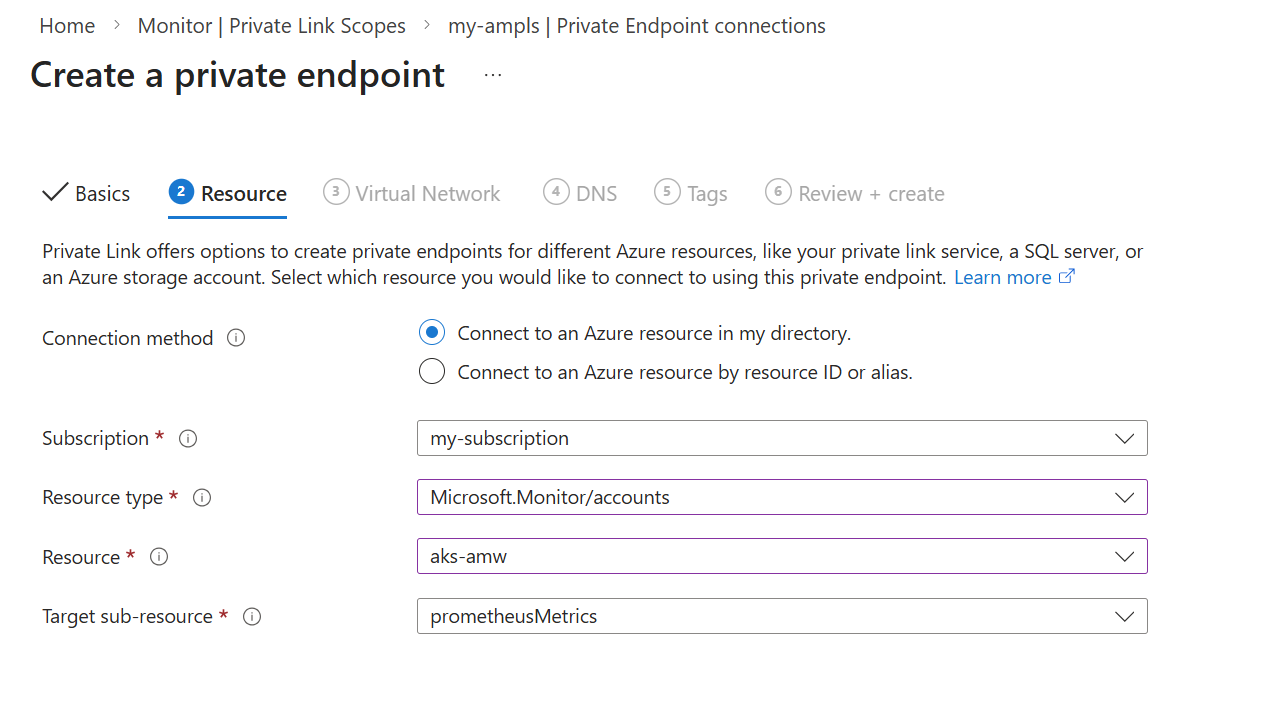Expand Target sub-resource dropdown
This screenshot has width=1283, height=712.
click(781, 616)
